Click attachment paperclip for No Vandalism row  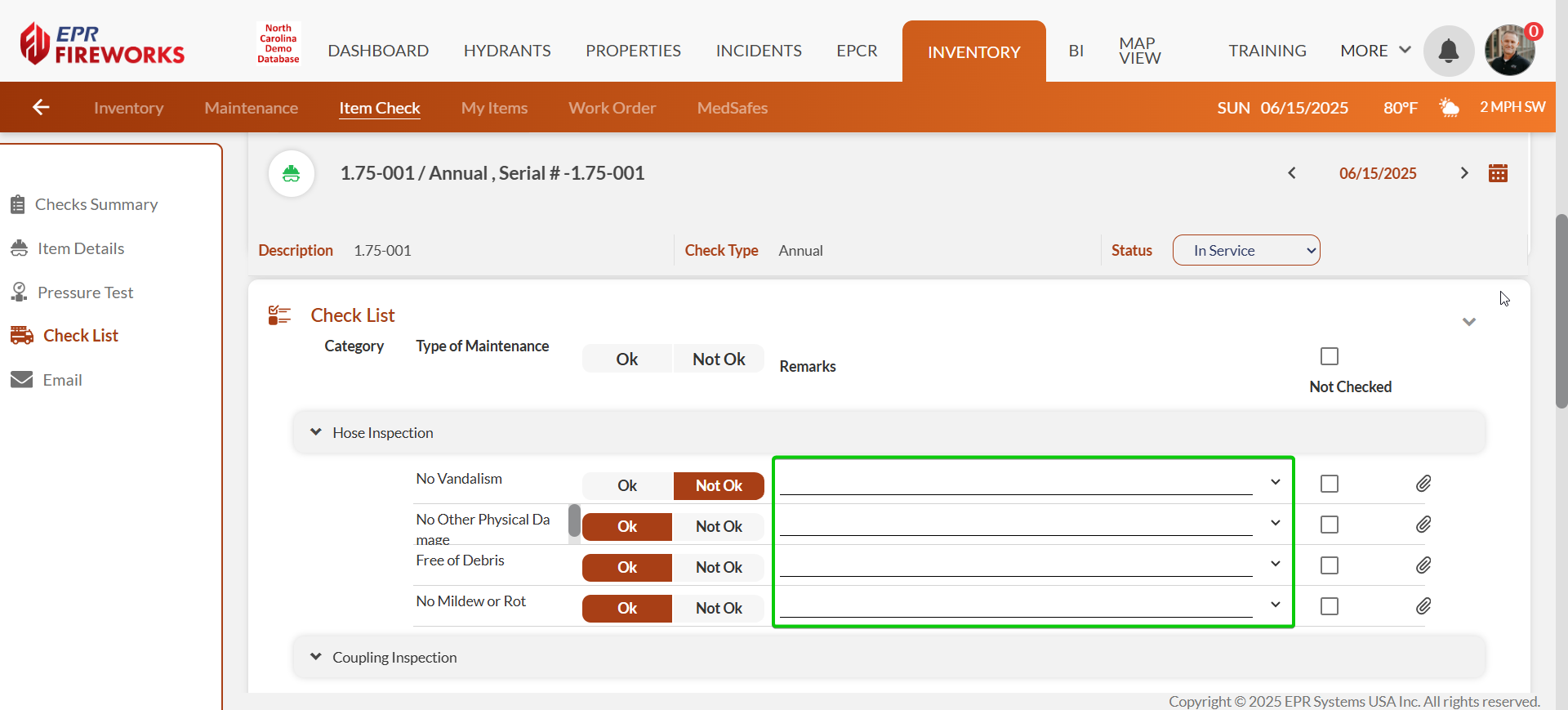pyautogui.click(x=1423, y=484)
